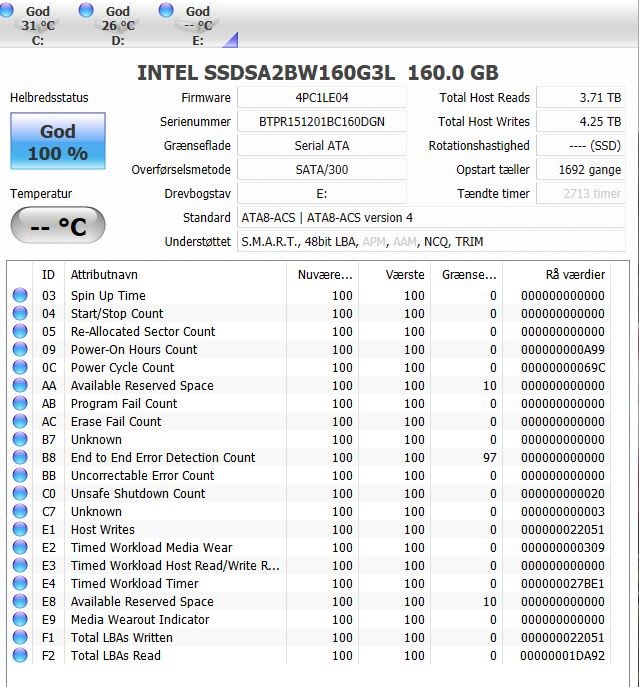Click raw value 000000000020
Viewport: 639px width, 687px height.
563,493
